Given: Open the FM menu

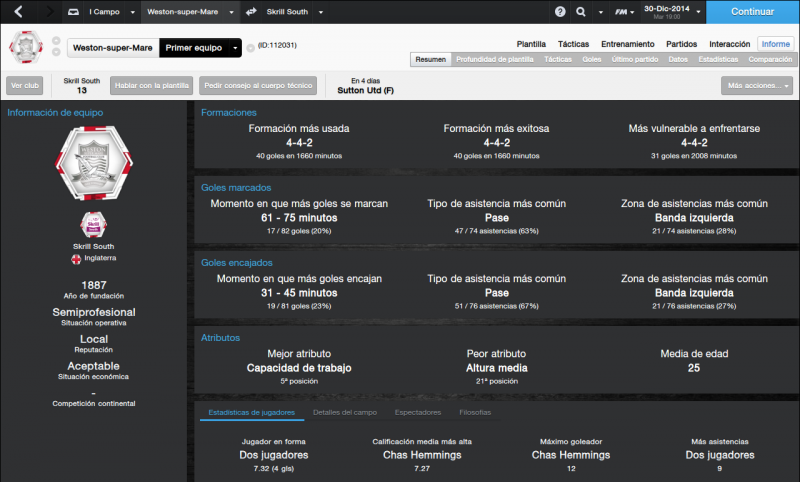Looking at the screenshot, I should coord(624,12).
